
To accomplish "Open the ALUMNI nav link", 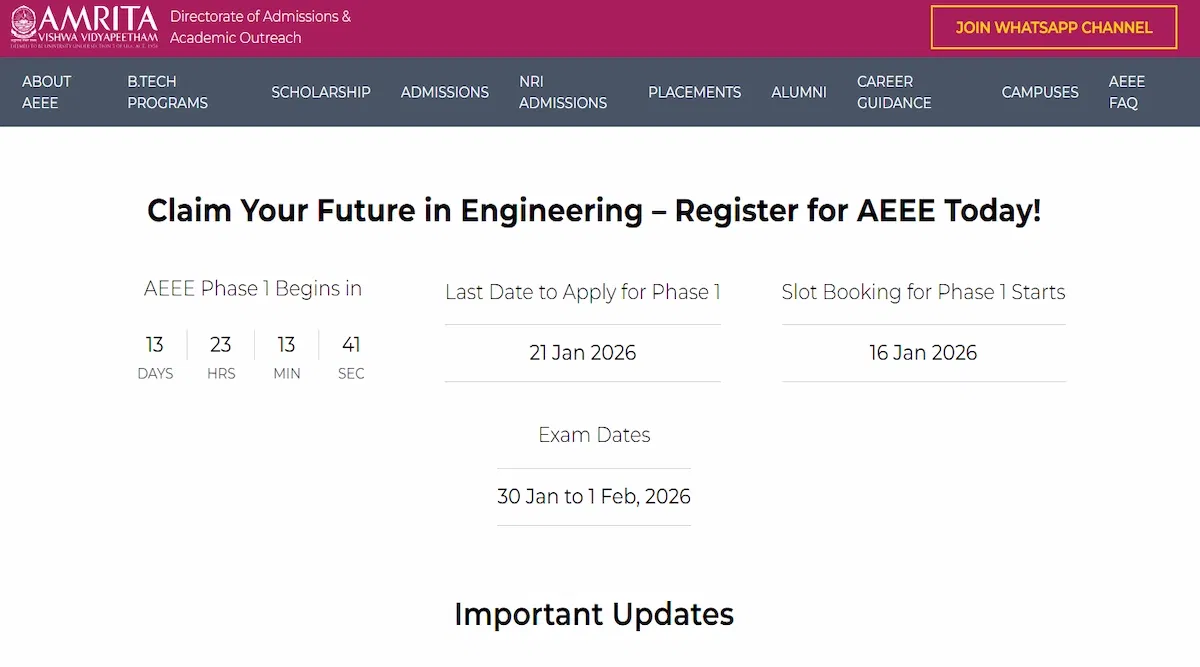I will click(x=798, y=92).
